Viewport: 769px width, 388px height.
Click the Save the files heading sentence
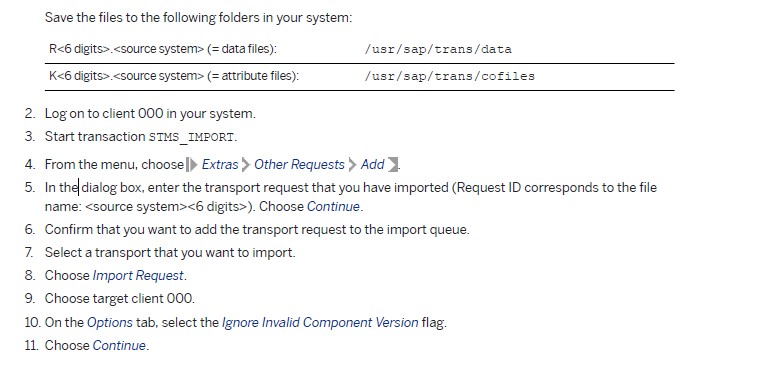(199, 18)
